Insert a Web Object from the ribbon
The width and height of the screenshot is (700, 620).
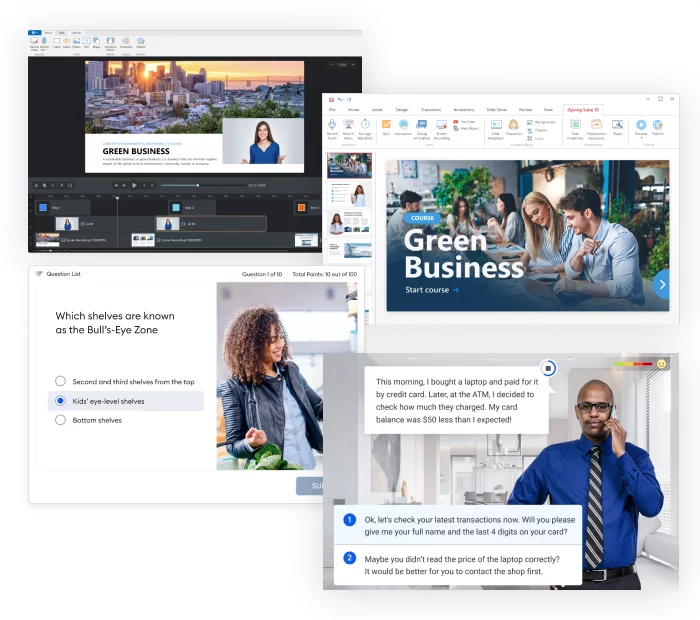466,129
